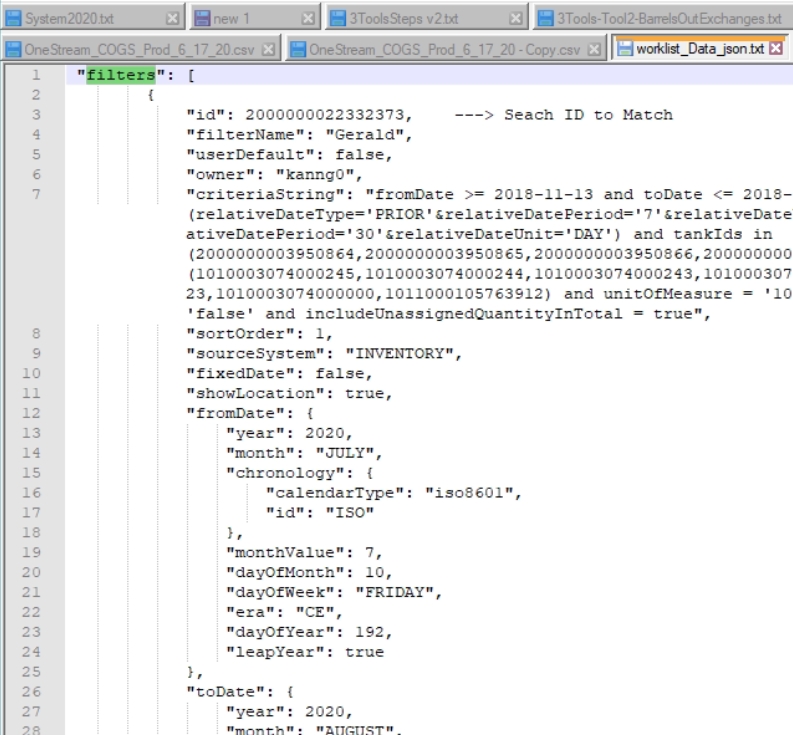
Task: Click the "toDate" key
Action: 226,691
